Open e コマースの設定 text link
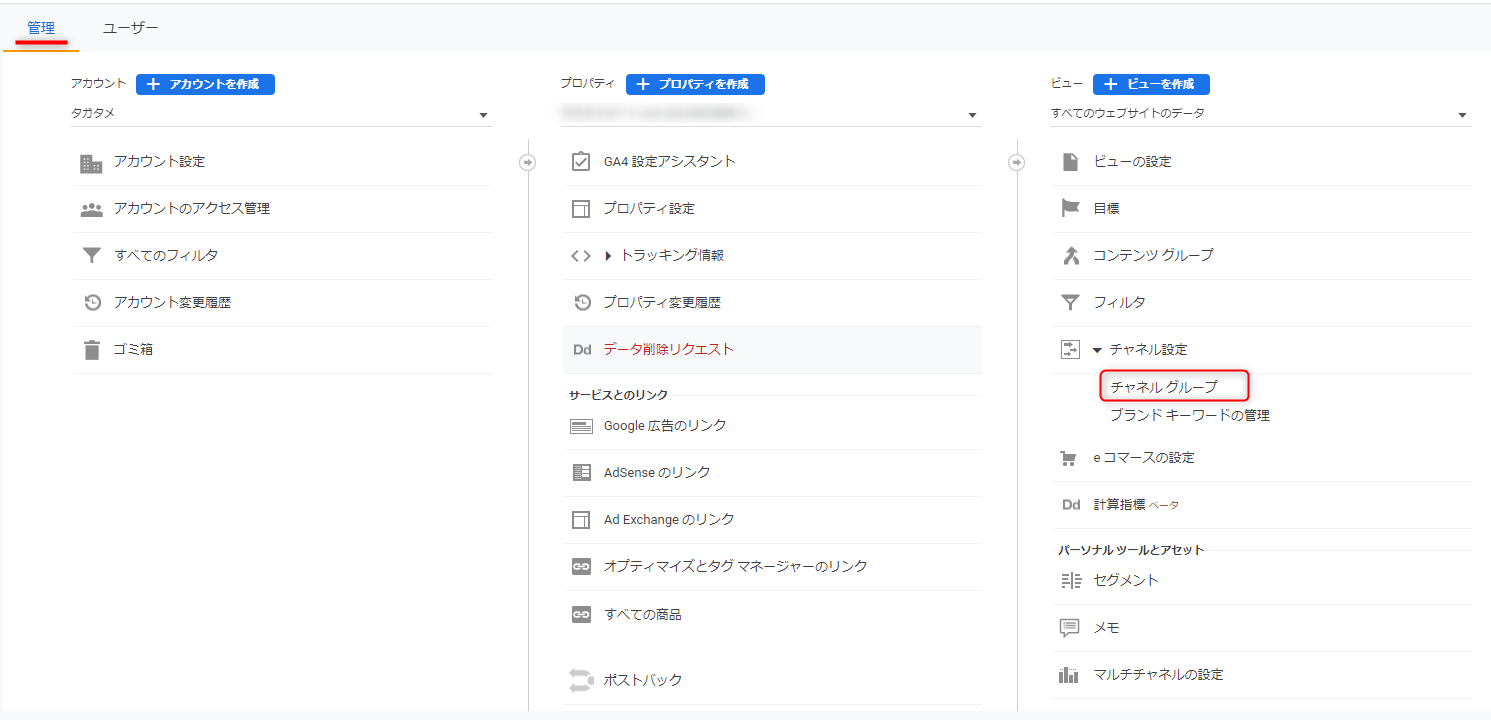This screenshot has width=1491, height=720. tap(1143, 457)
